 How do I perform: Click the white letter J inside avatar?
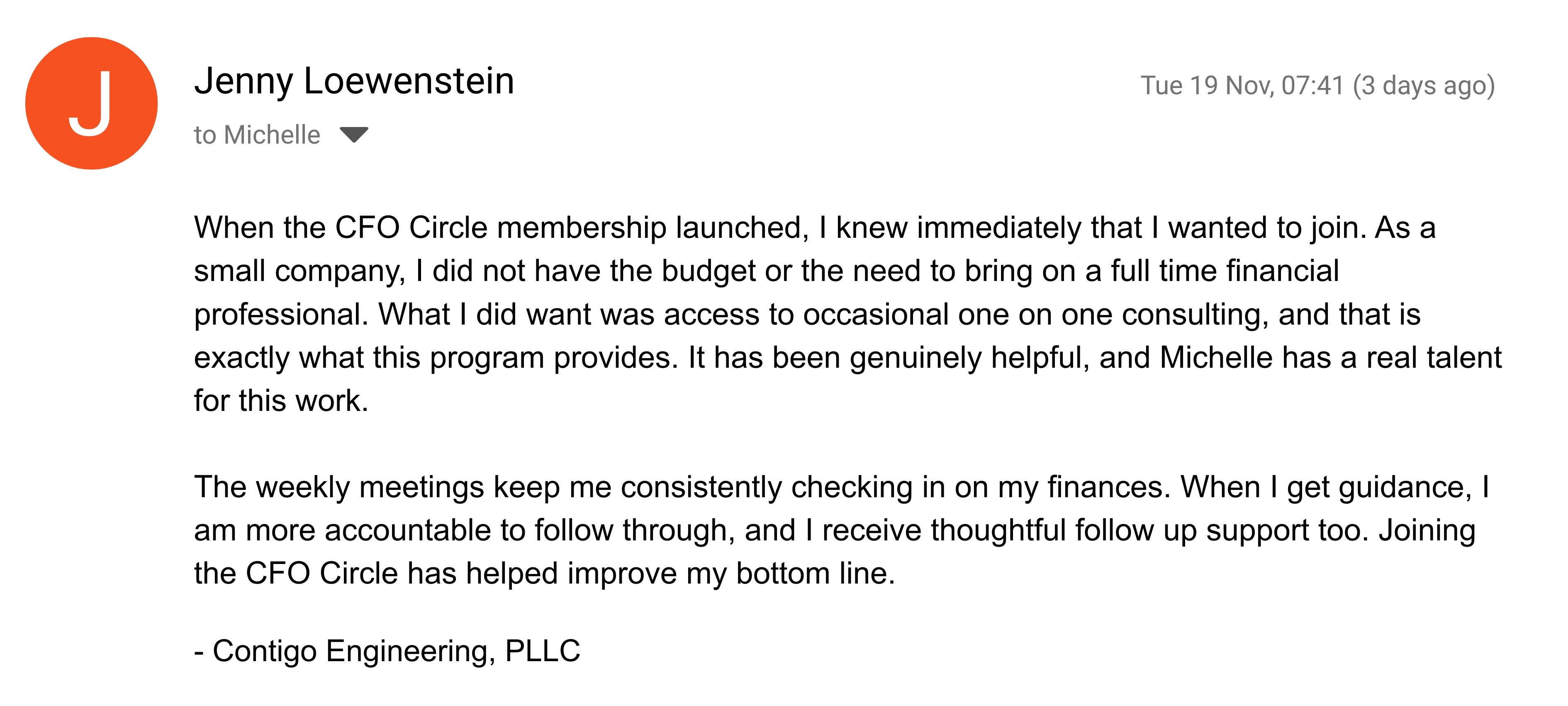tap(90, 103)
